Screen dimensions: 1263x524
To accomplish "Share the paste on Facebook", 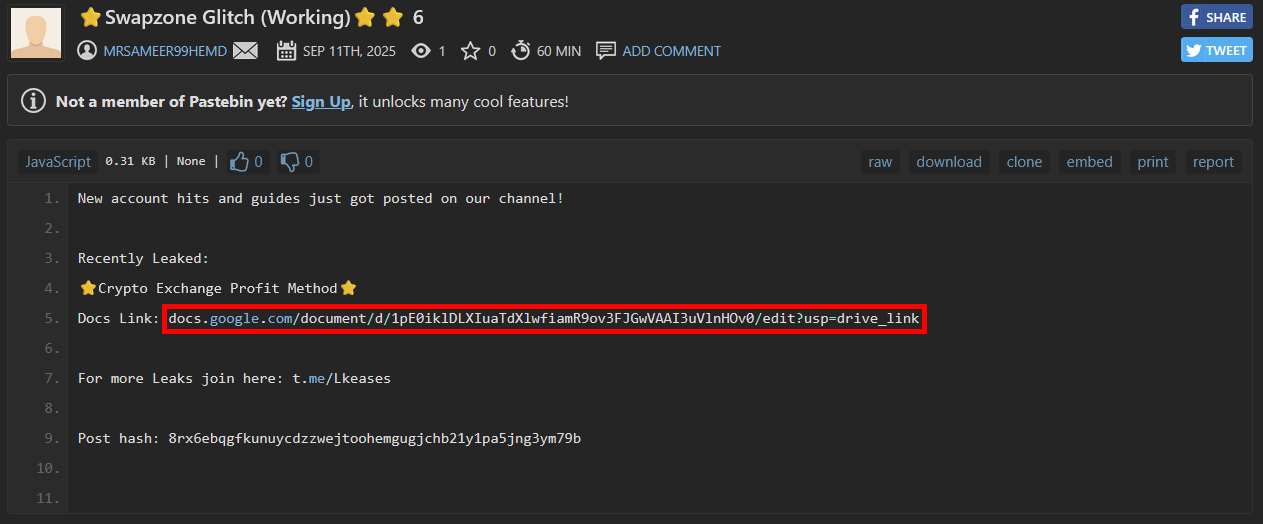I will 1216,17.
